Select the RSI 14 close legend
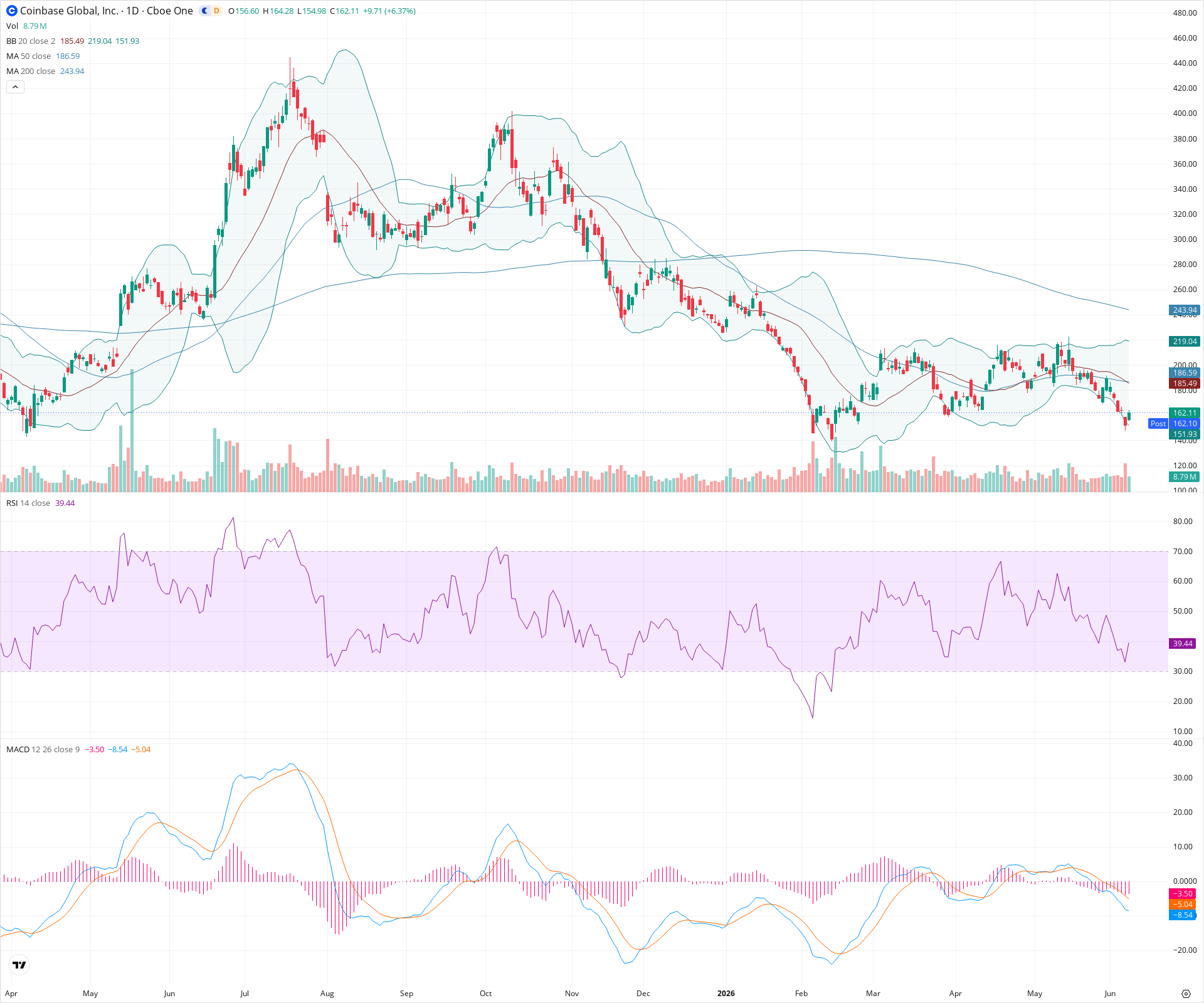The width and height of the screenshot is (1204, 1003). click(28, 503)
